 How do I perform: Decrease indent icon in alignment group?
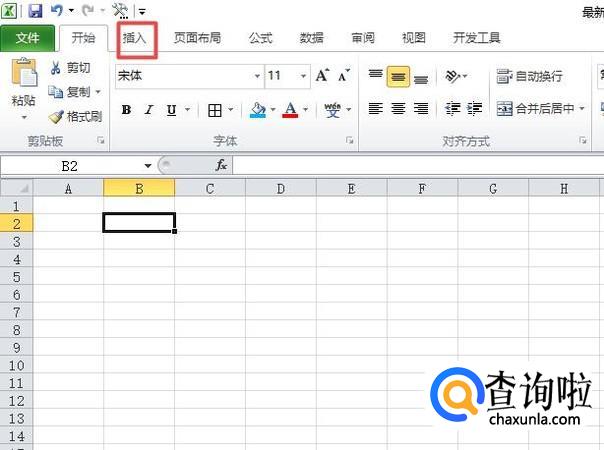point(453,109)
